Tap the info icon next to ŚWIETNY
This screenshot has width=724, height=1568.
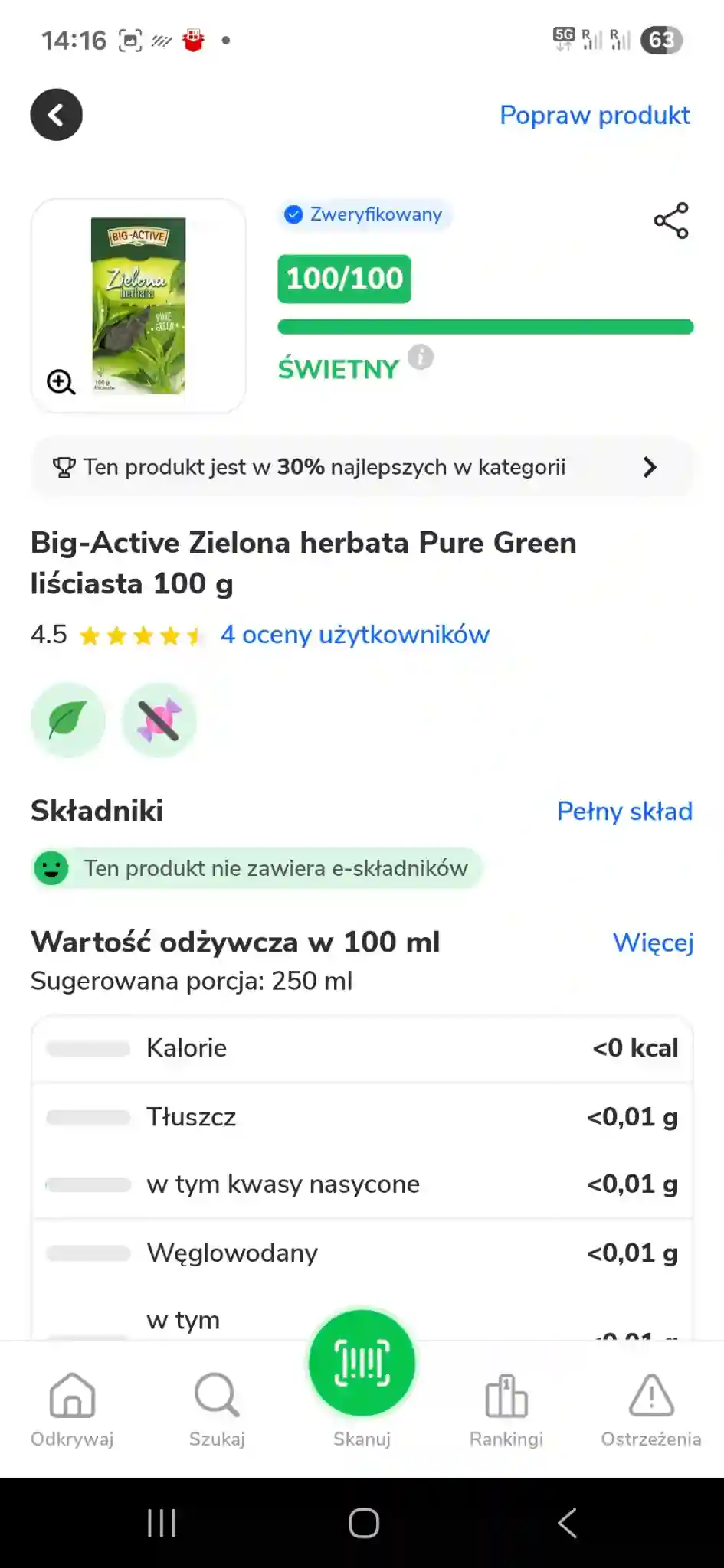pos(421,357)
